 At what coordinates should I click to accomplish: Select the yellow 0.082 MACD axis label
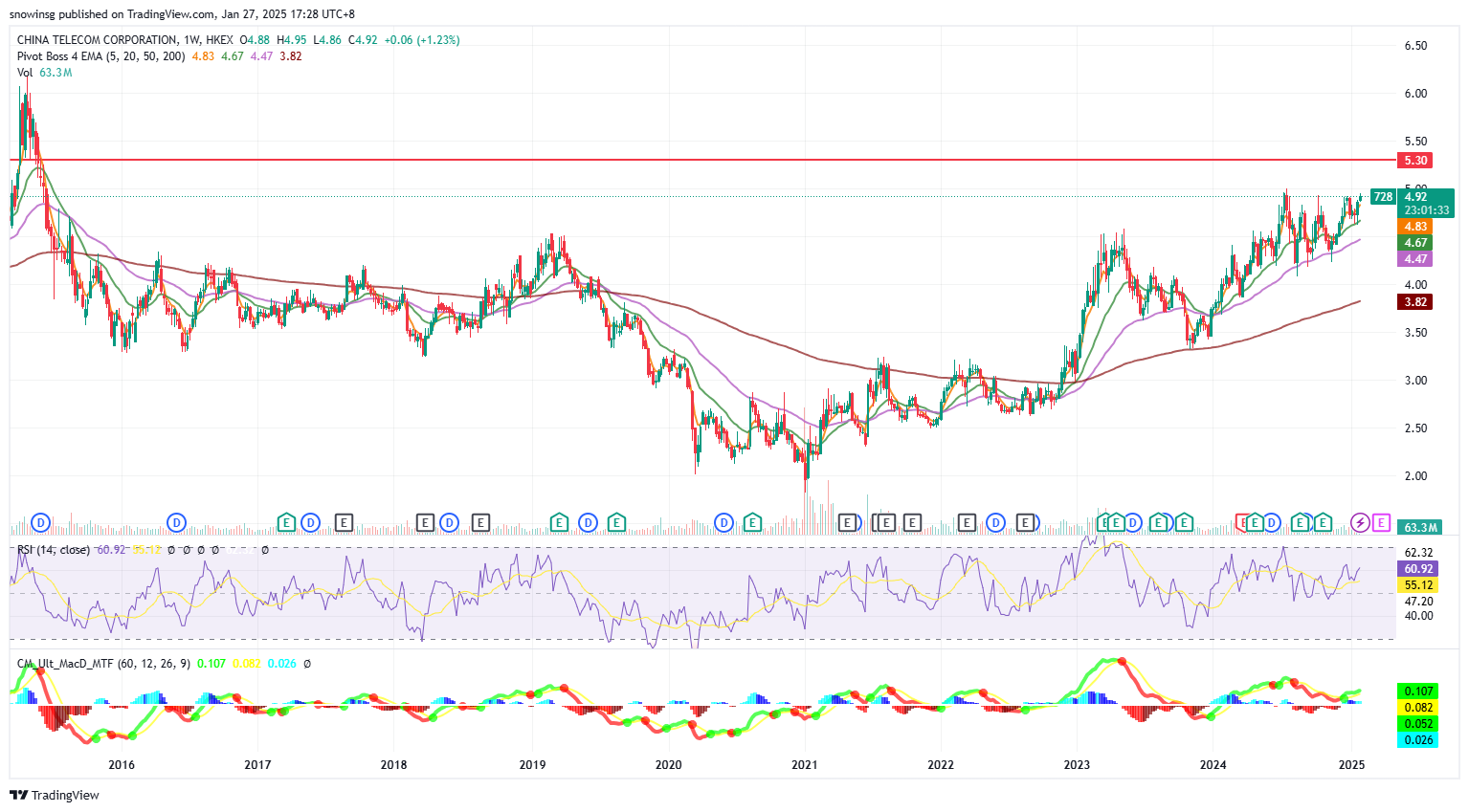[1417, 708]
